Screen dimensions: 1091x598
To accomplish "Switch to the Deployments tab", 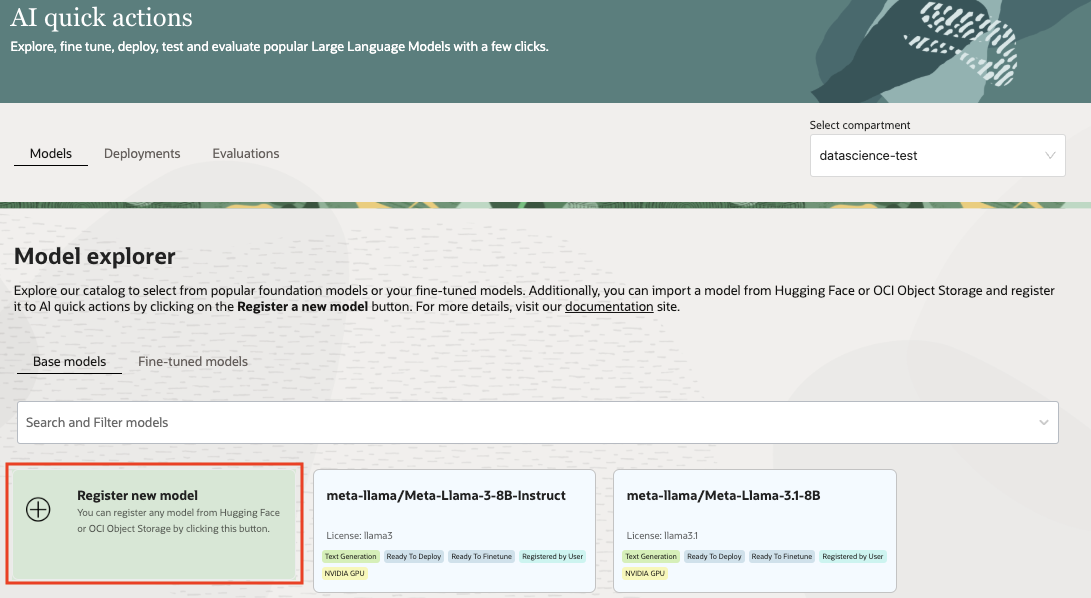I will [142, 153].
